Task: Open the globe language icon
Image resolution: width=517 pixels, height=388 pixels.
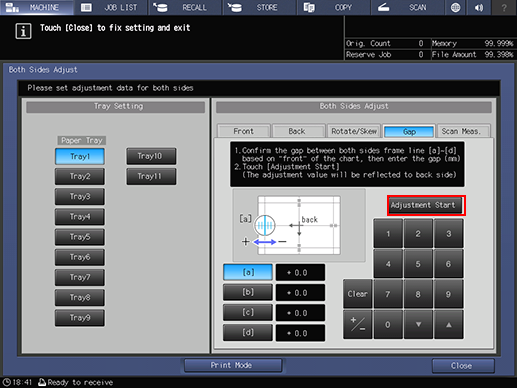Action: tap(455, 7)
